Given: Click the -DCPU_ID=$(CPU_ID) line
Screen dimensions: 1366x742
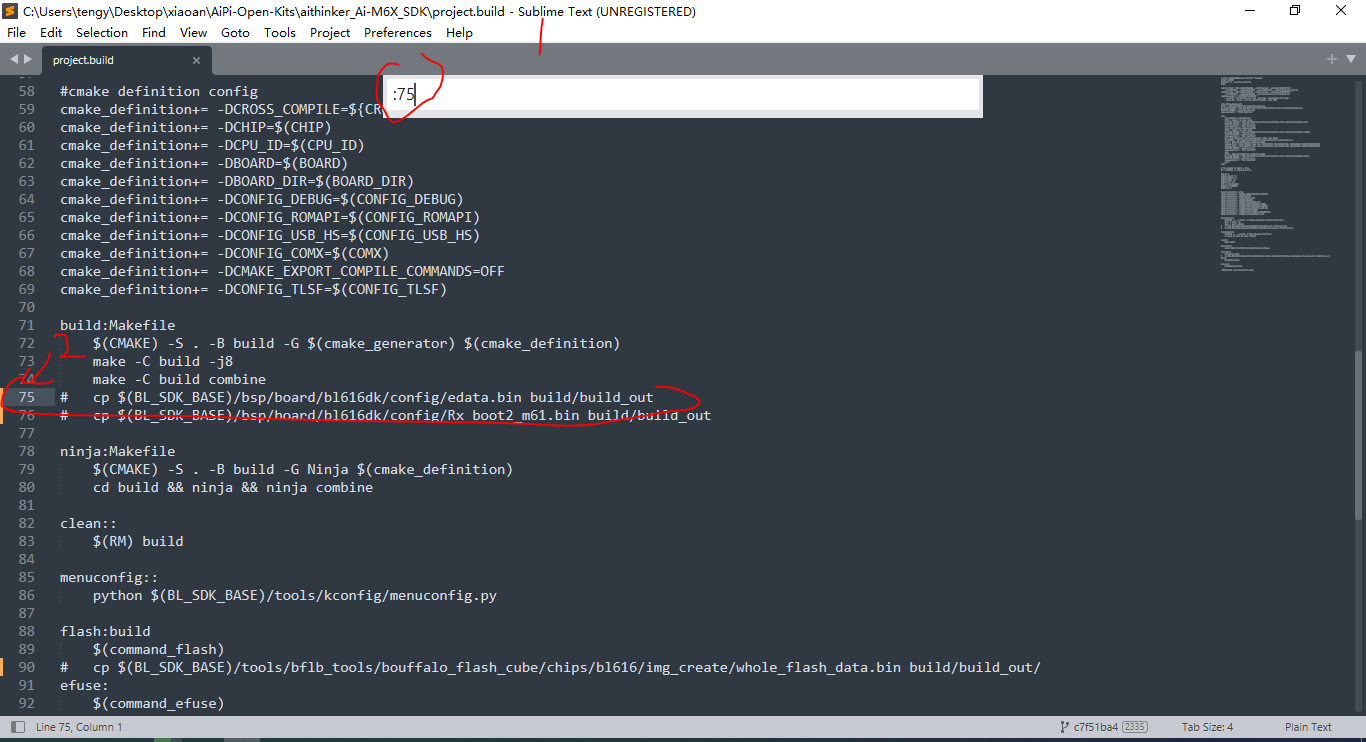Looking at the screenshot, I should coord(212,145).
